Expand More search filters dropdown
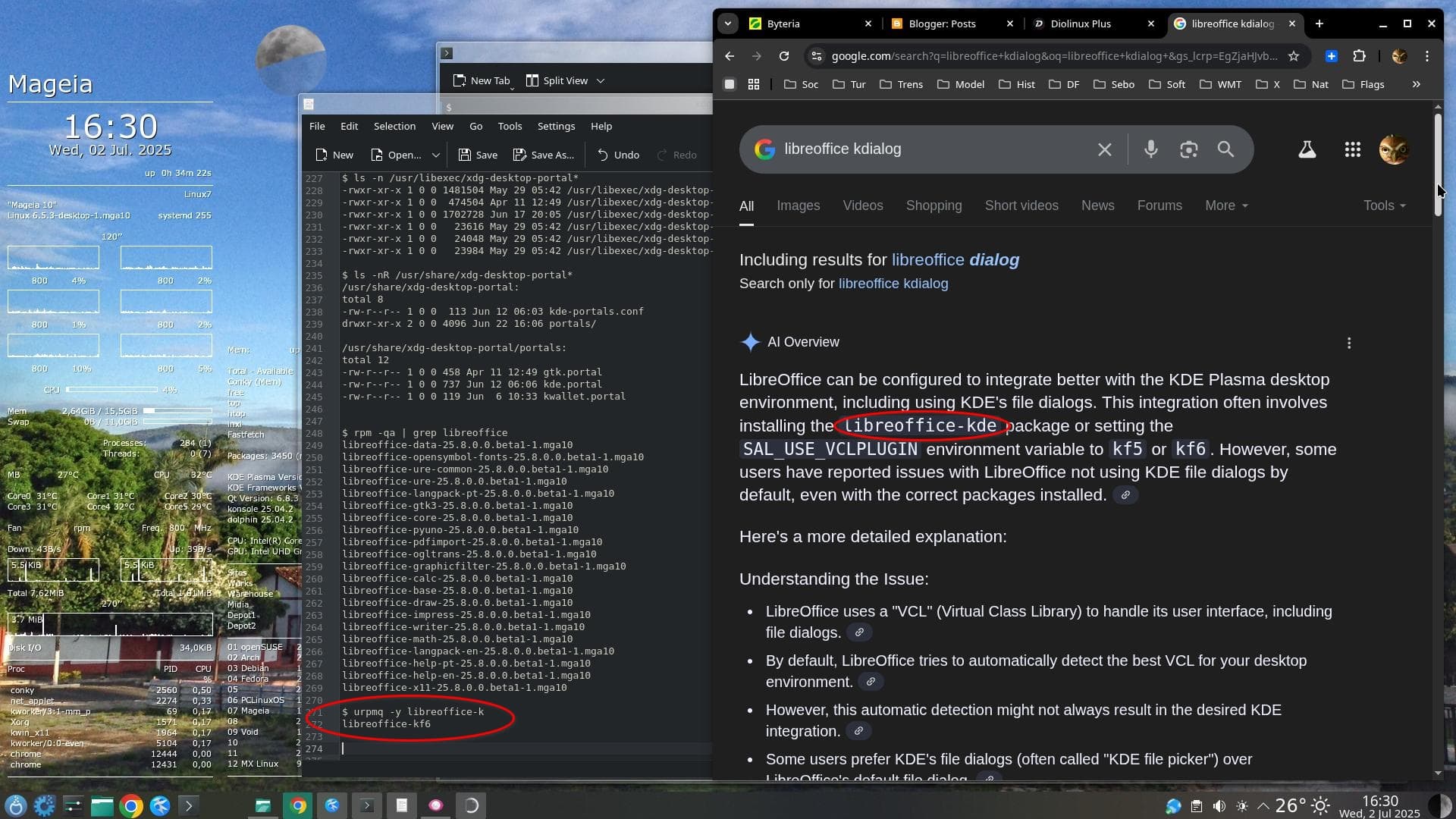The height and width of the screenshot is (819, 1456). coord(1226,206)
